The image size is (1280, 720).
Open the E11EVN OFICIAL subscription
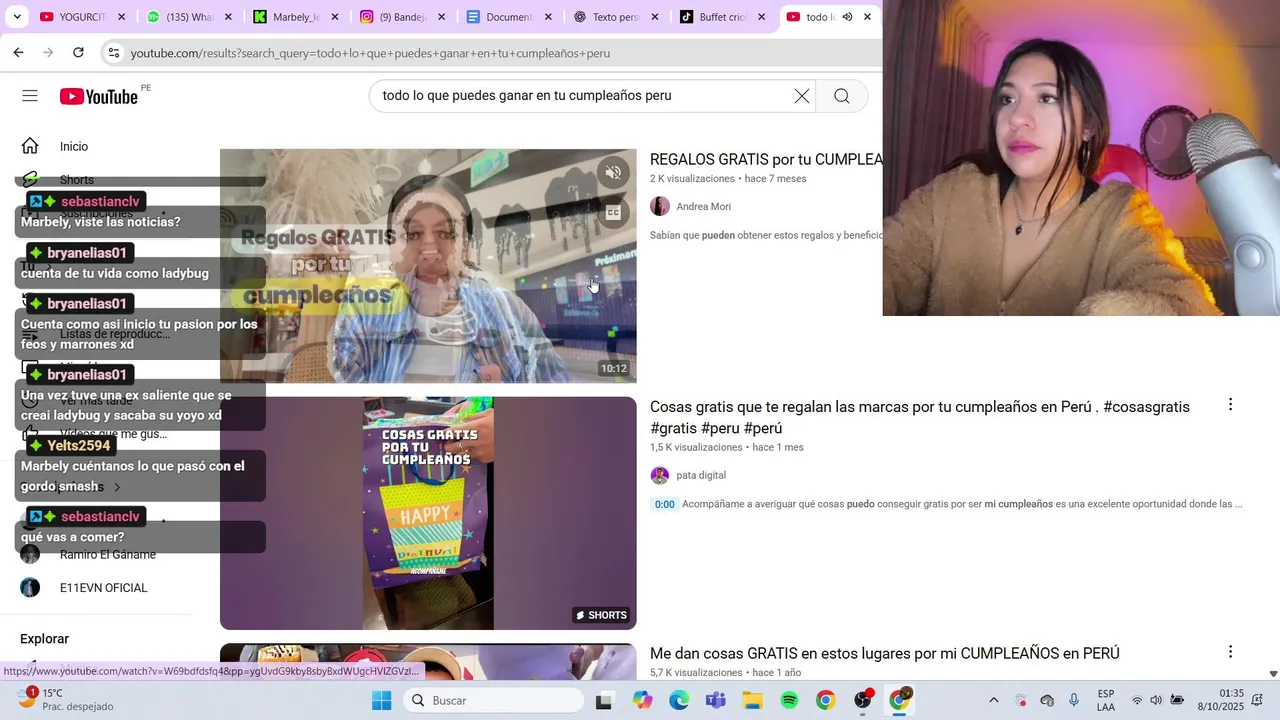[103, 588]
